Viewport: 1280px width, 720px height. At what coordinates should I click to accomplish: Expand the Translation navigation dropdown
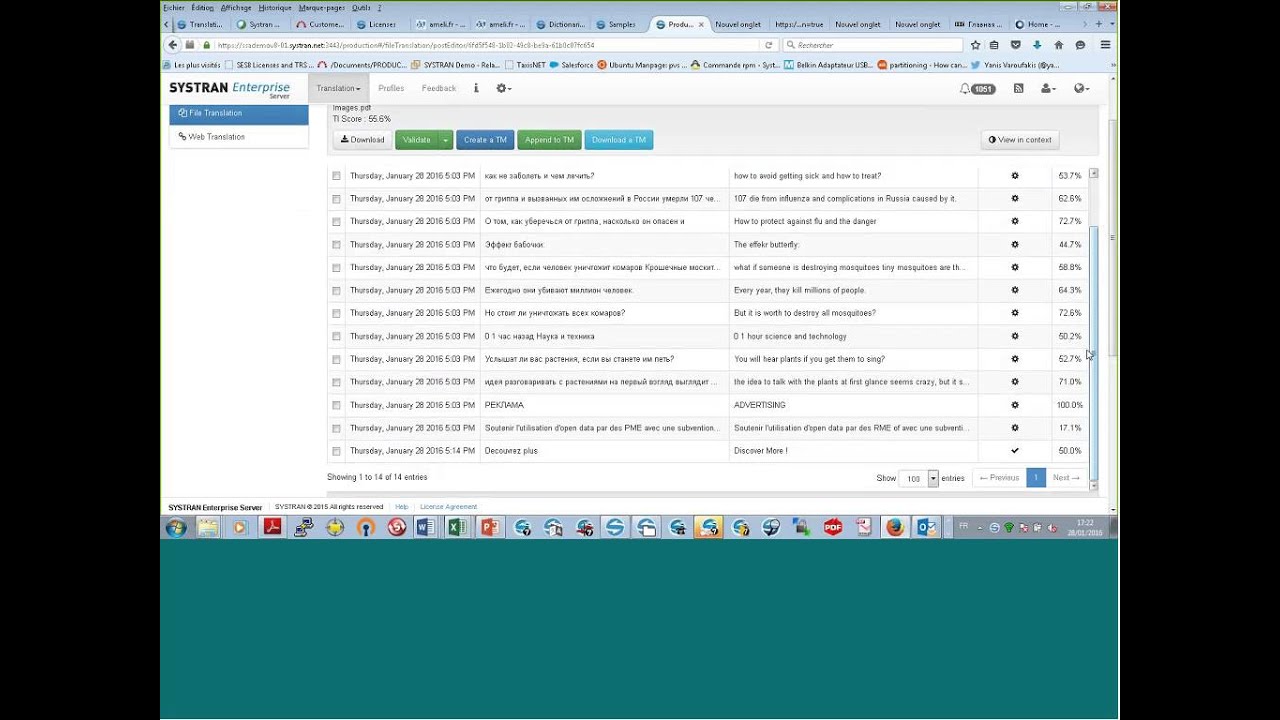(x=338, y=88)
